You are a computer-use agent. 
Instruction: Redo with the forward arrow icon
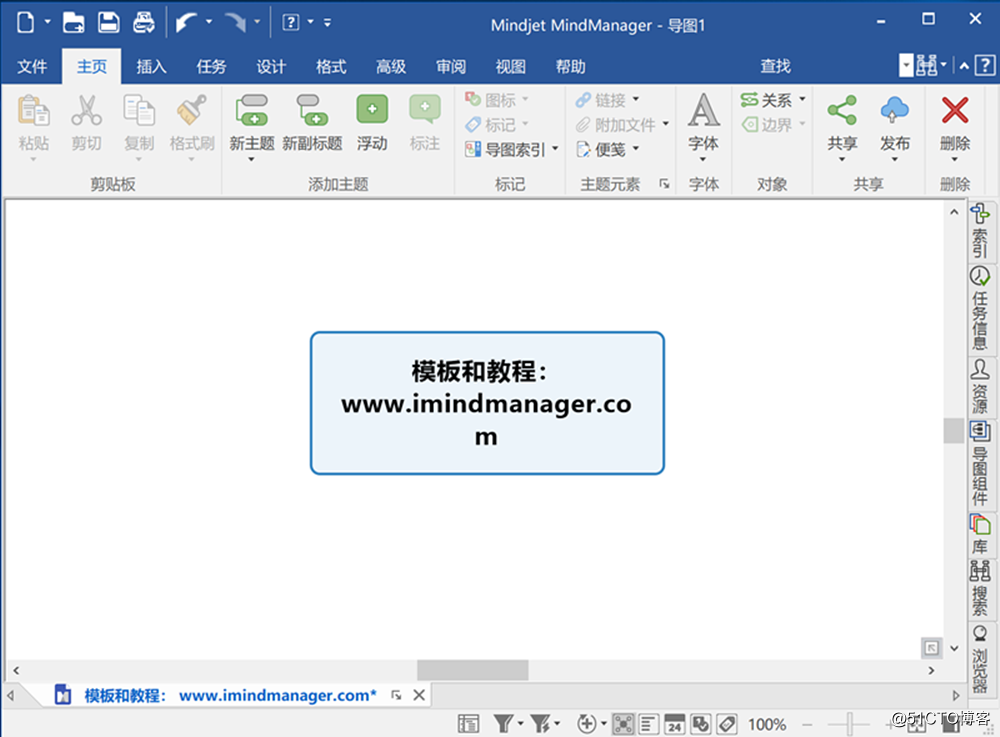tap(235, 22)
